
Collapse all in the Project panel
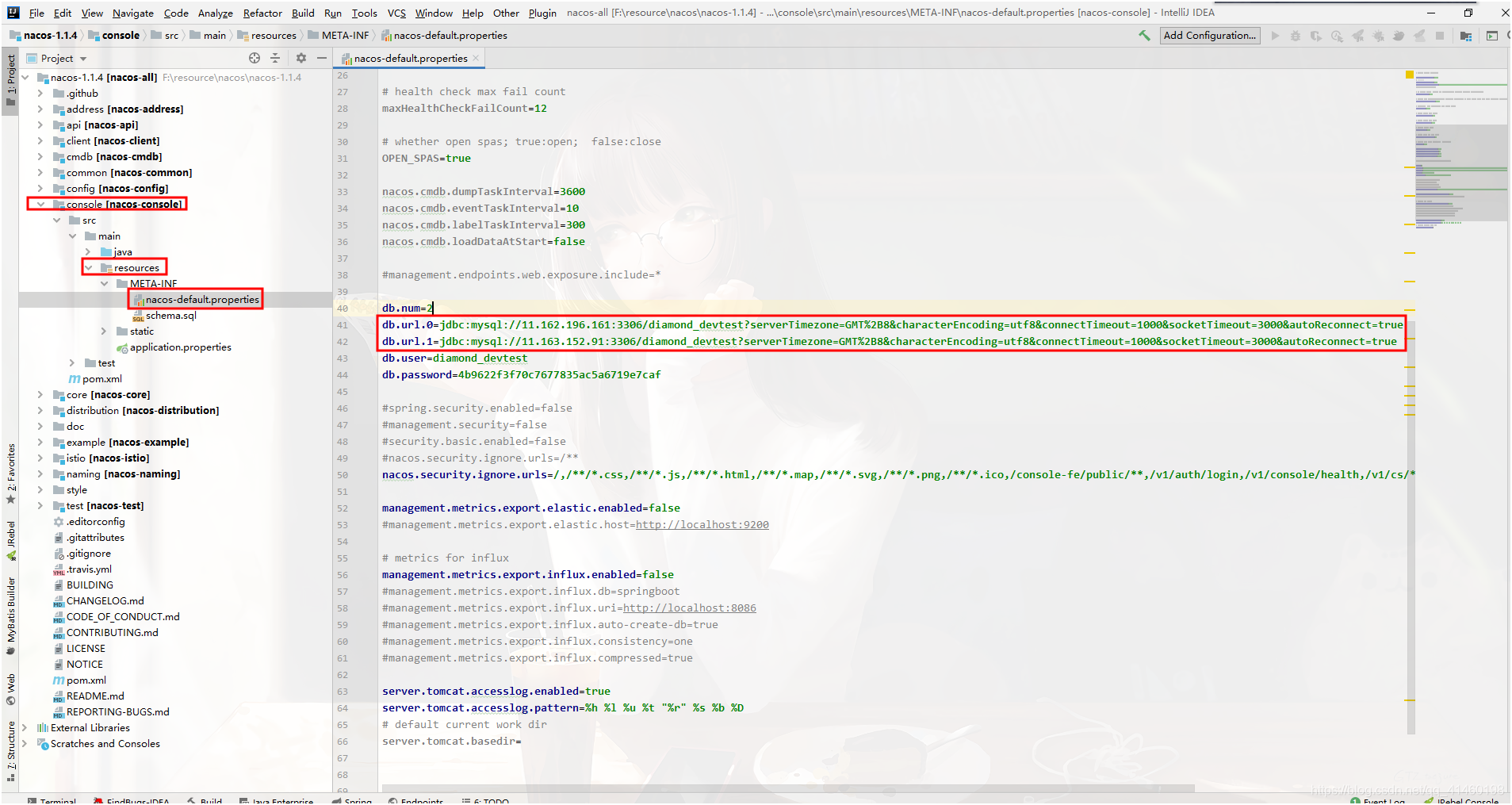coord(275,58)
